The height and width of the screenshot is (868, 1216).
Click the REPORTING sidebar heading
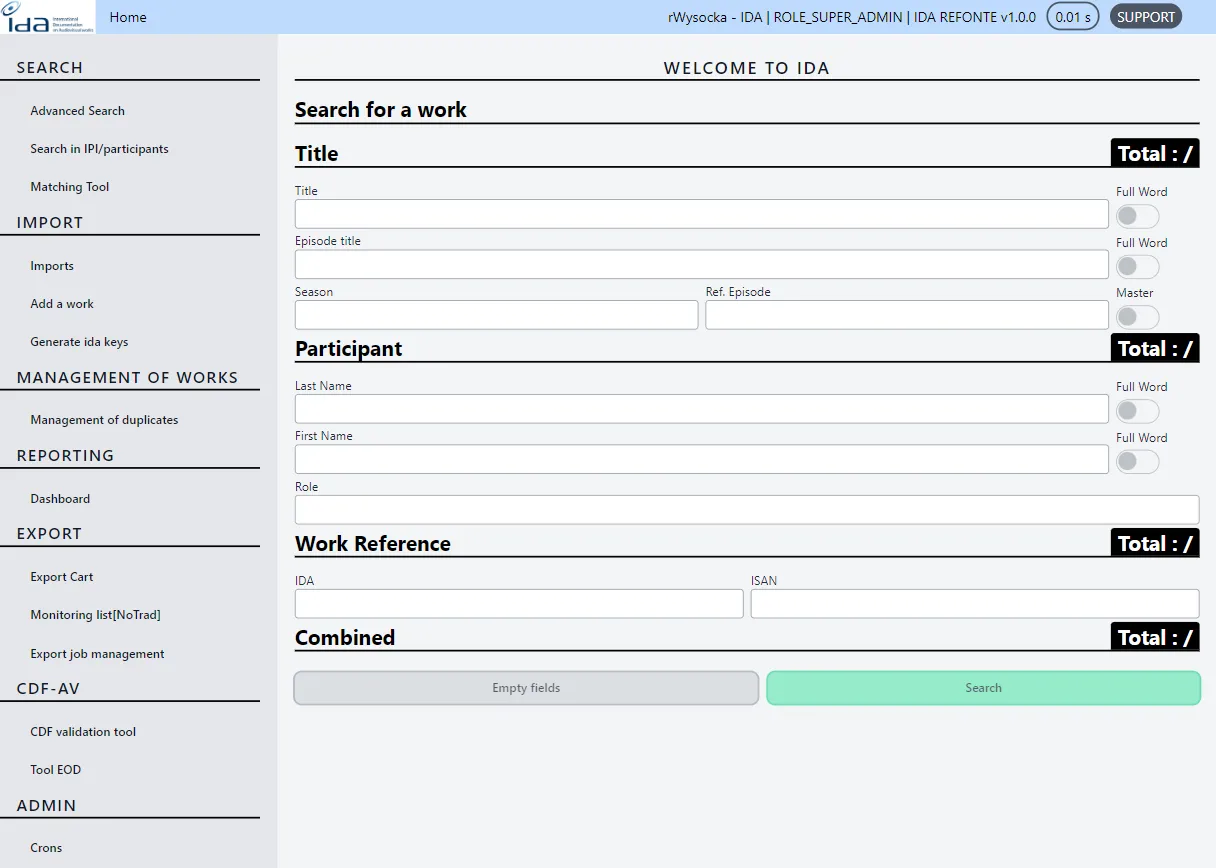tap(65, 456)
